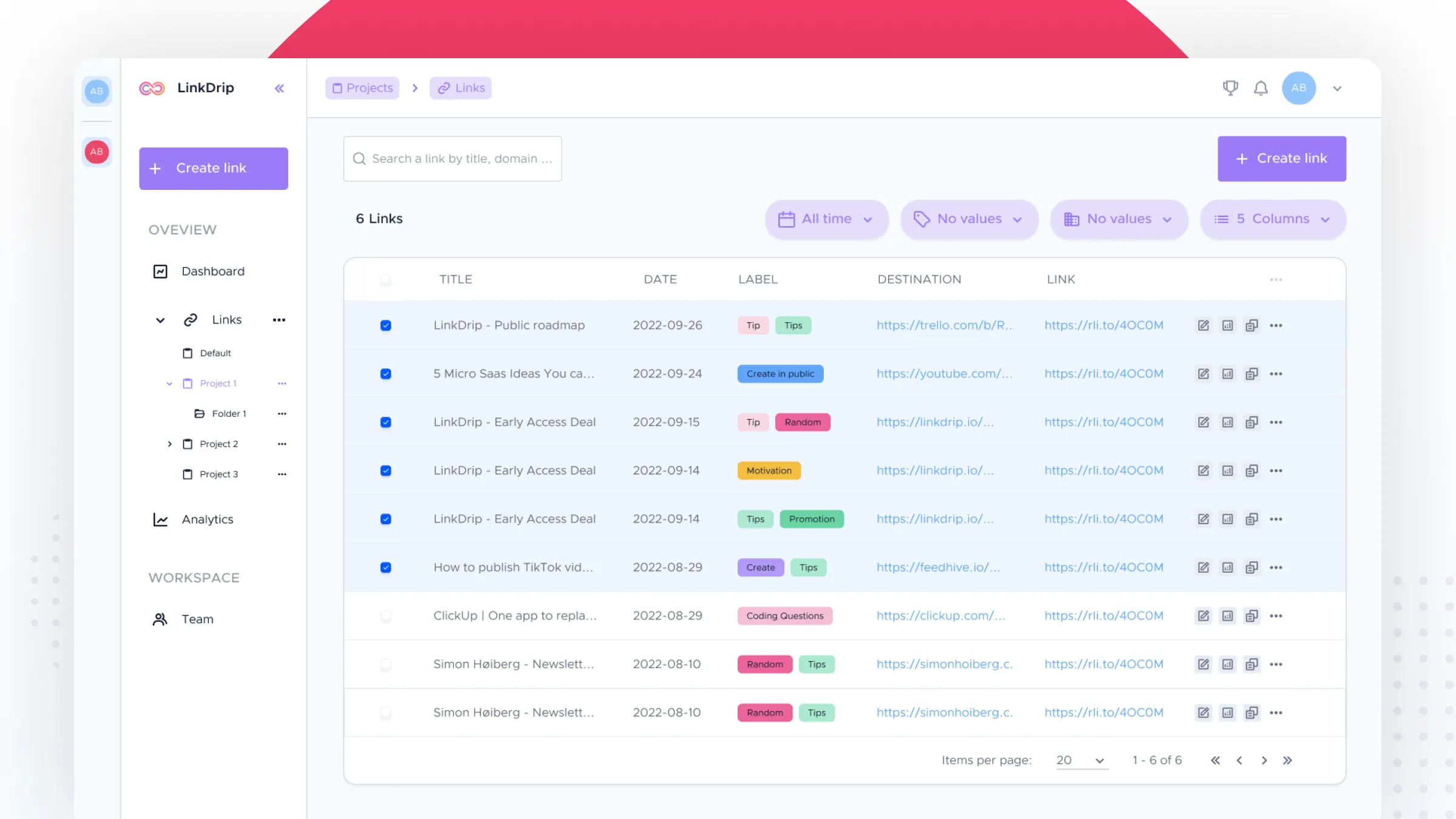
Task: Click the Create in public label
Action: [x=780, y=374]
